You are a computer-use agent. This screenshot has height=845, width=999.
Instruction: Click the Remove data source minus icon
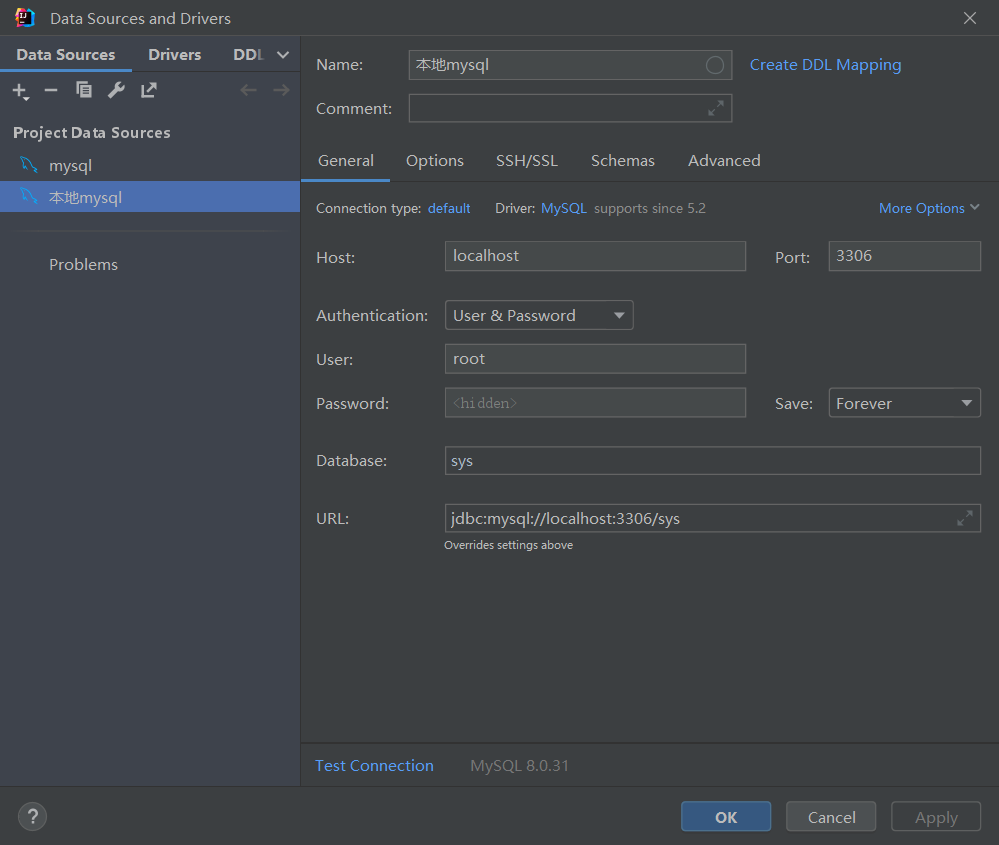click(x=51, y=91)
